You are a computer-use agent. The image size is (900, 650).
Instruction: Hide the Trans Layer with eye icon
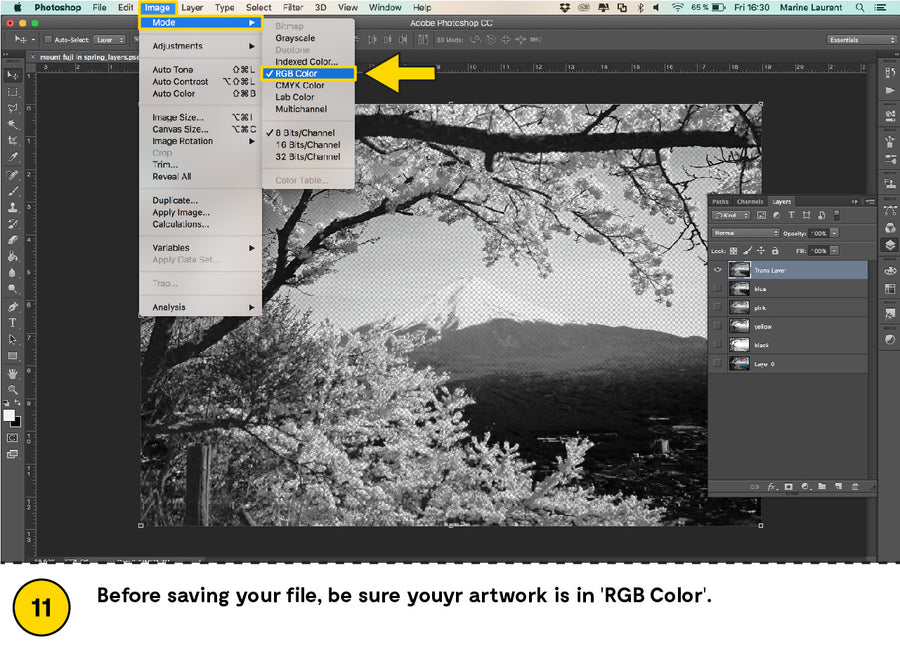[x=717, y=270]
